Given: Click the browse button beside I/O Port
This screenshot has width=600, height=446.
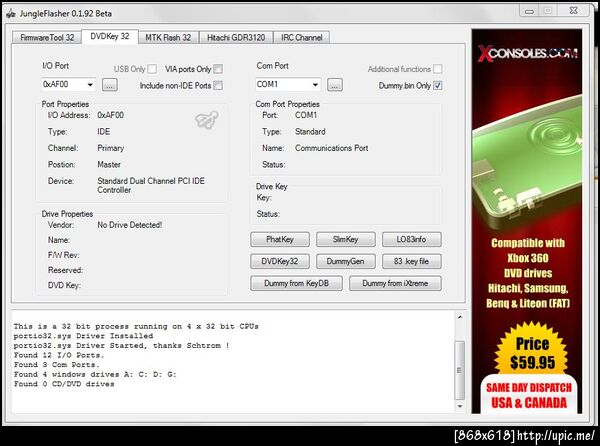Looking at the screenshot, I should click(x=109, y=85).
